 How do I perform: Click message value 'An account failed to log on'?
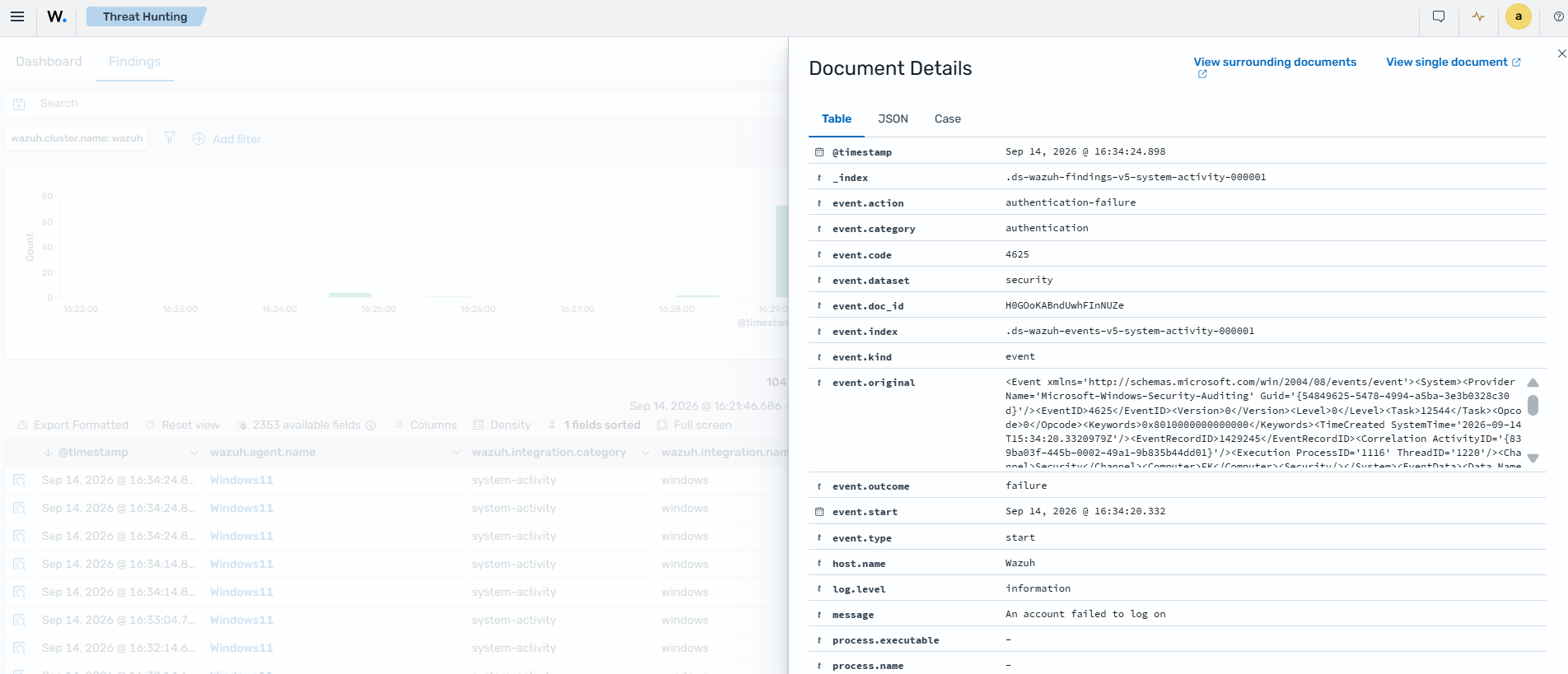coord(1085,614)
